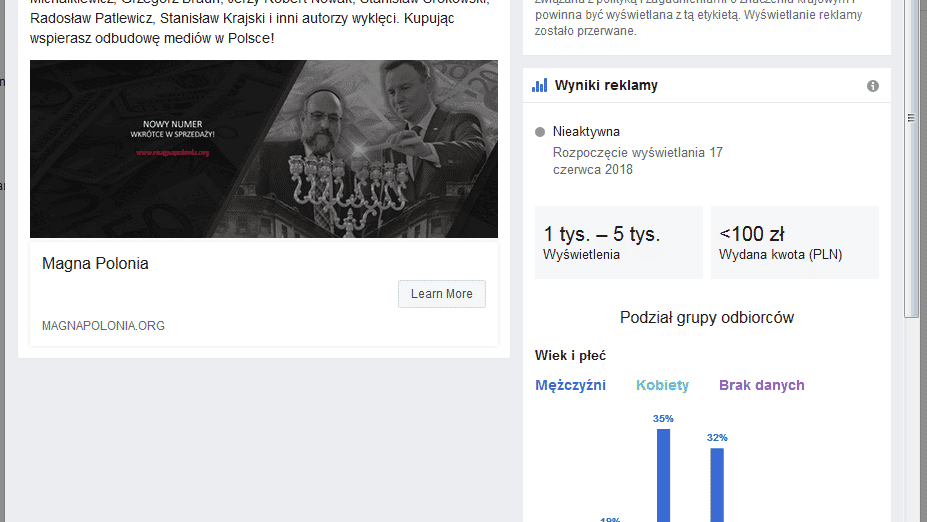Click the grey Nieaktywna status dot
927x522 pixels.
[x=540, y=132]
